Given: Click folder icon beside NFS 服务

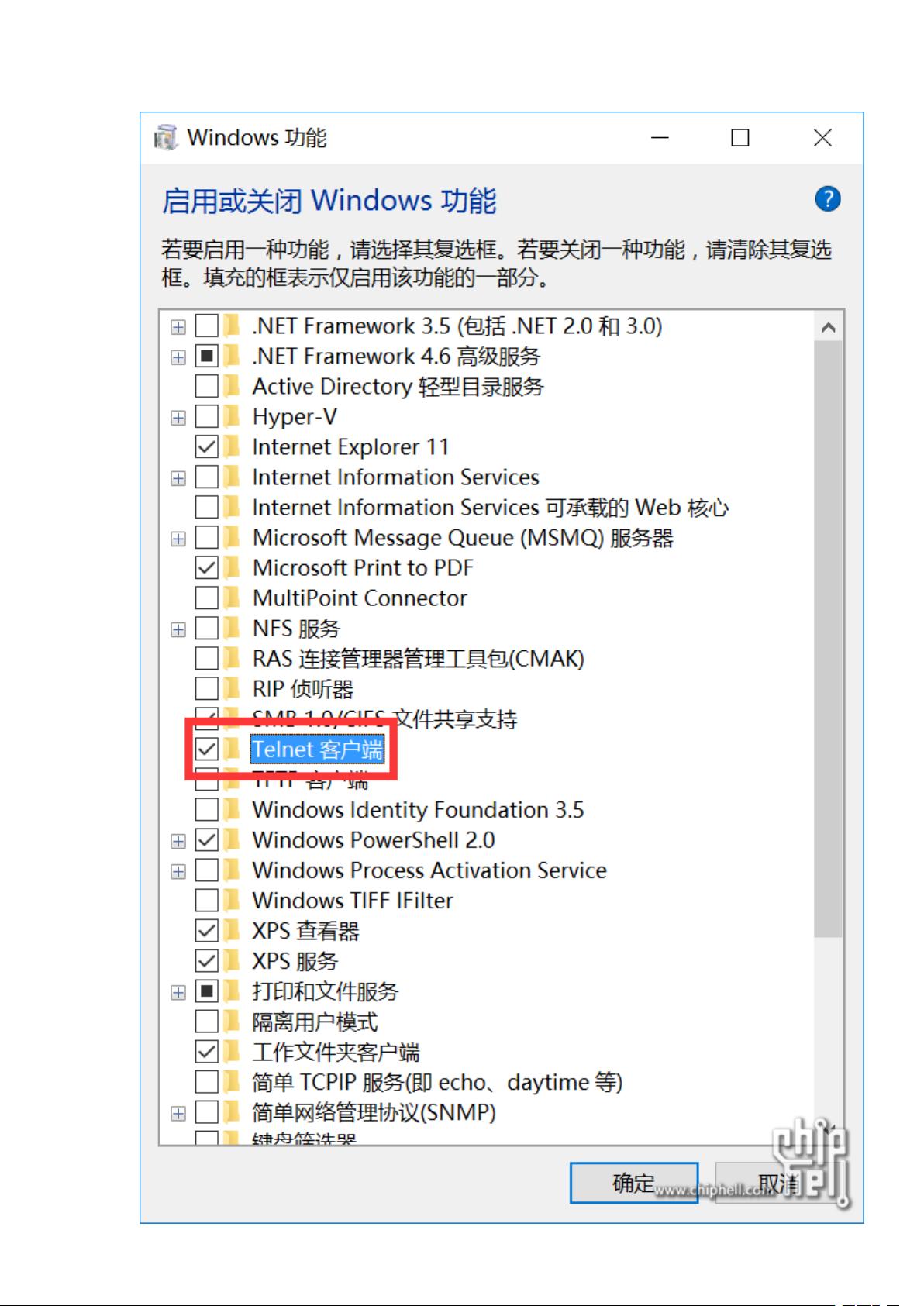Looking at the screenshot, I should [231, 629].
